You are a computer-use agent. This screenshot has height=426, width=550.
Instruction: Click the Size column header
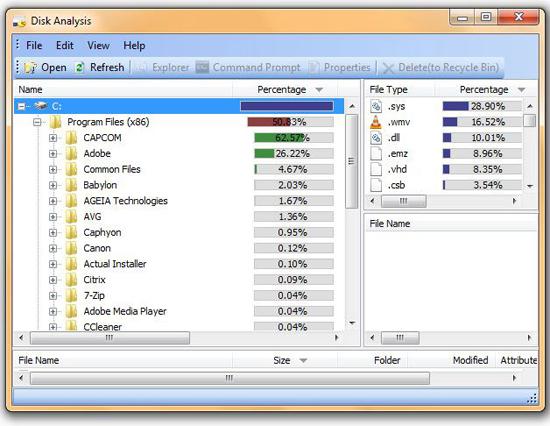click(285, 360)
